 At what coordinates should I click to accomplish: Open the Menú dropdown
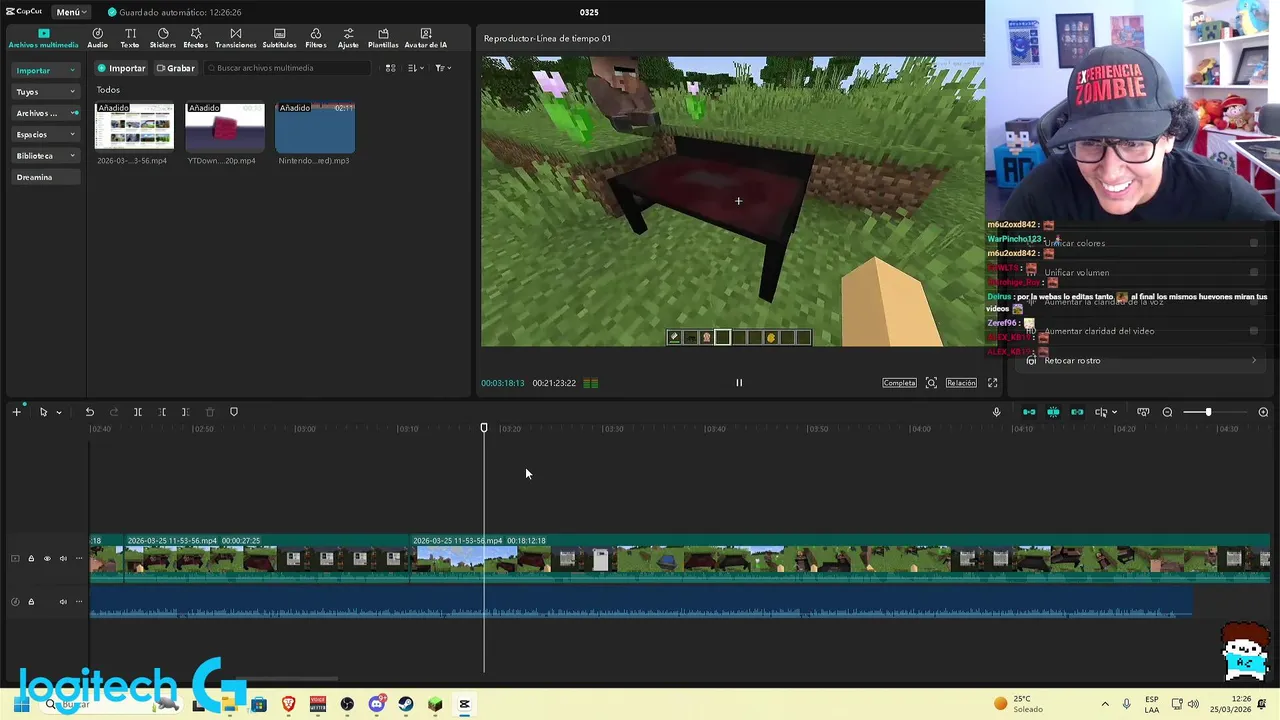[71, 12]
